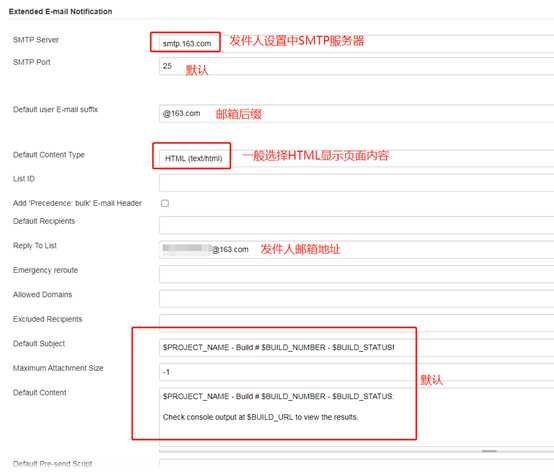Click the Default Content resize handle
This screenshot has height=472, width=554.
(489, 451)
